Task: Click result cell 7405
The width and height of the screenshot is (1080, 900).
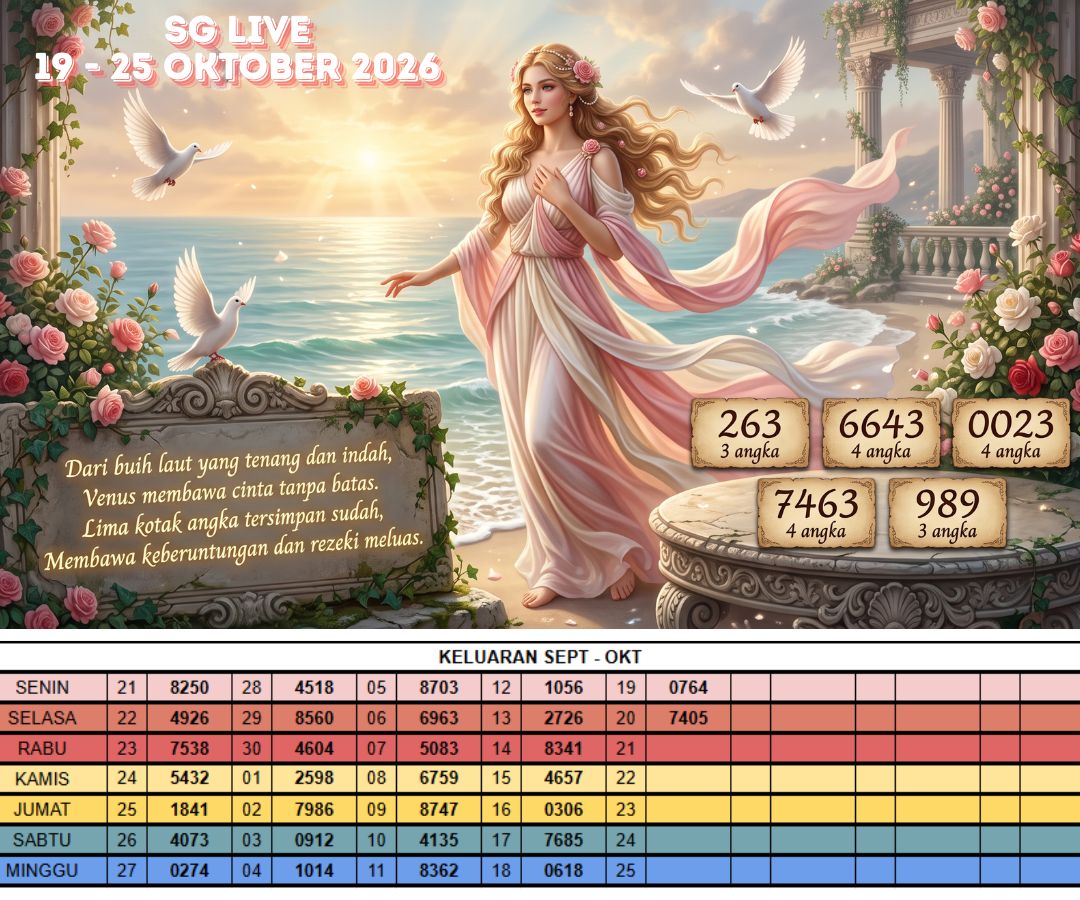Action: [688, 718]
